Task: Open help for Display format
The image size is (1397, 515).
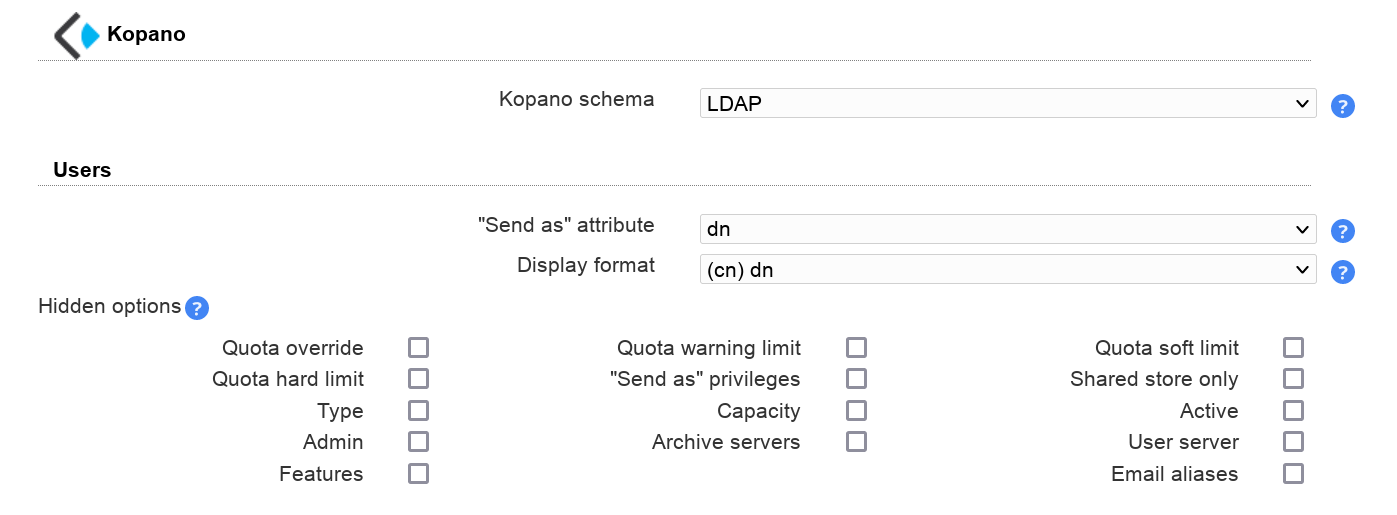Action: coord(1343,272)
